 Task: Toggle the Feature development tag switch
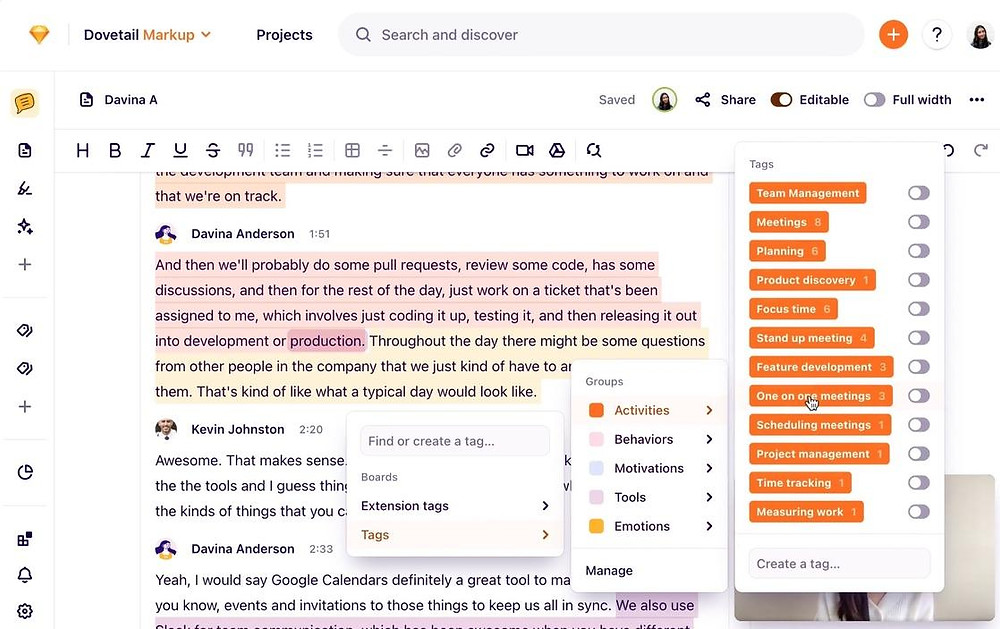(918, 367)
